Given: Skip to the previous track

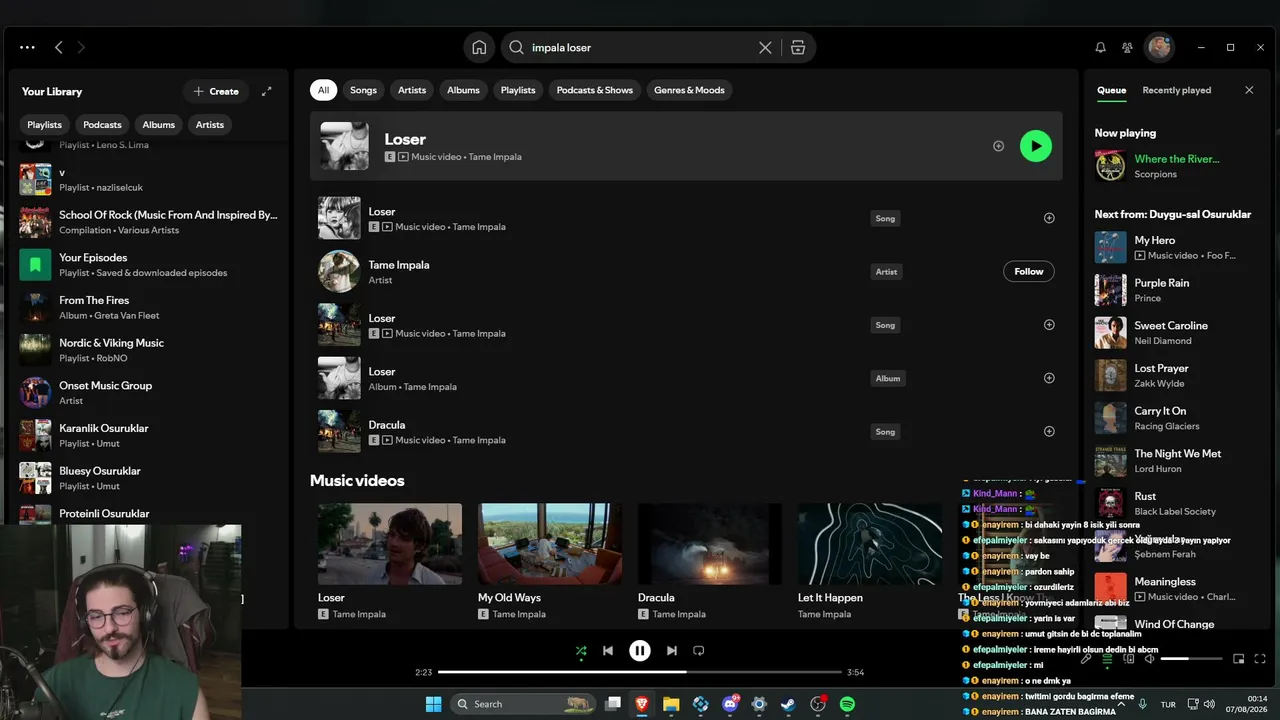Looking at the screenshot, I should [608, 651].
